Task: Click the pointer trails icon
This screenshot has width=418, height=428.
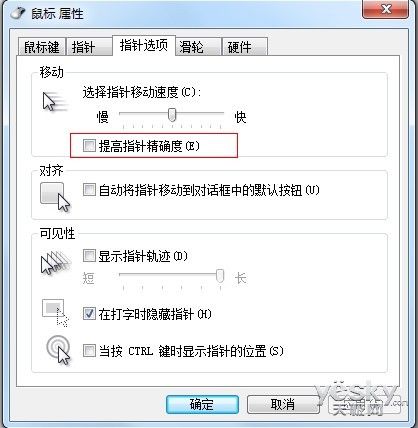Action: [56, 263]
